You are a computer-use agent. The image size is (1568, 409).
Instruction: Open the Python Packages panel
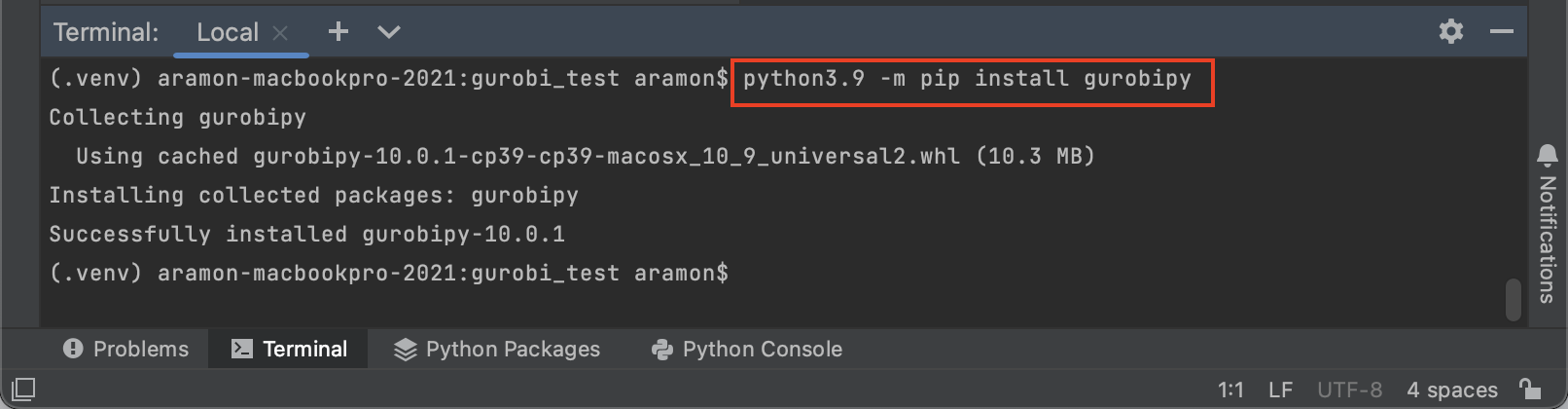[x=496, y=349]
